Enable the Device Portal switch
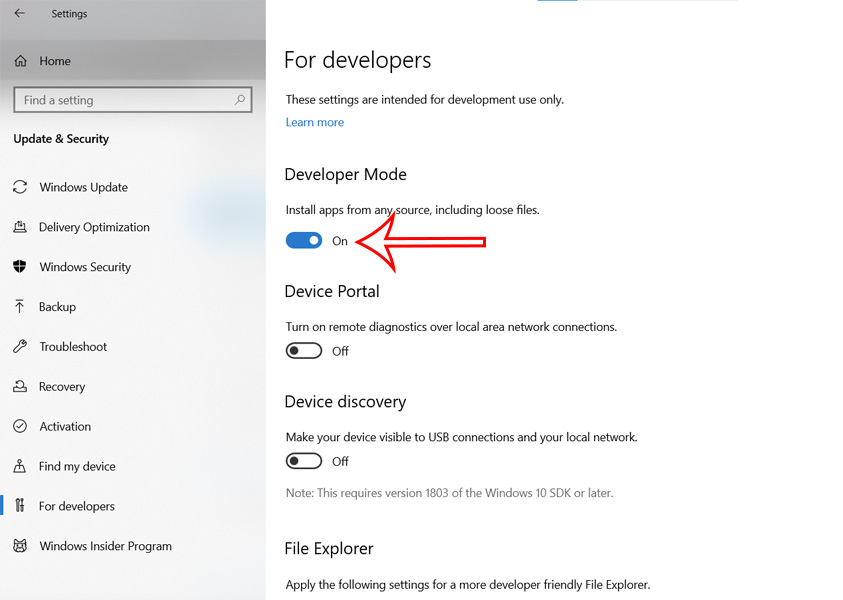The height and width of the screenshot is (600, 843). 303,350
